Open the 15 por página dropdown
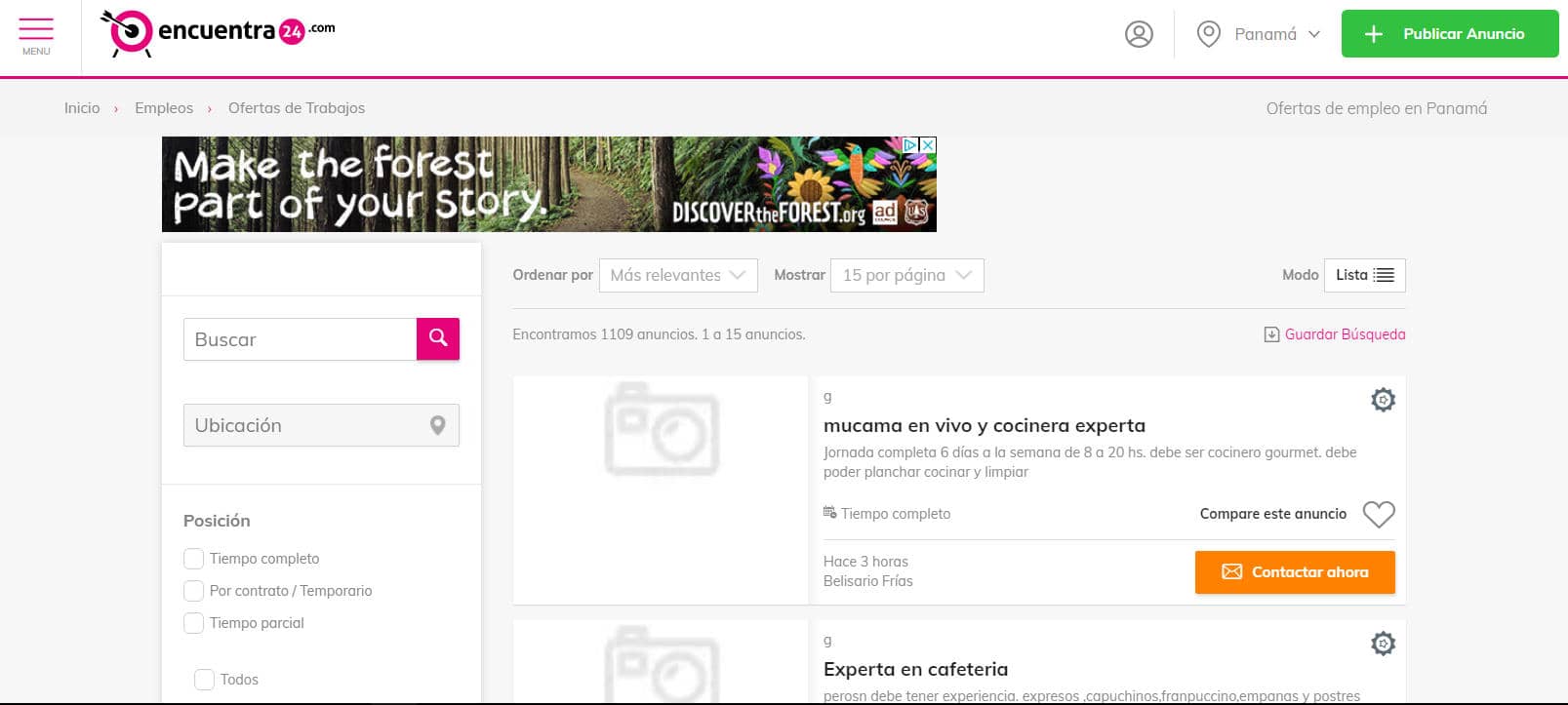The height and width of the screenshot is (705, 1568). [x=906, y=275]
